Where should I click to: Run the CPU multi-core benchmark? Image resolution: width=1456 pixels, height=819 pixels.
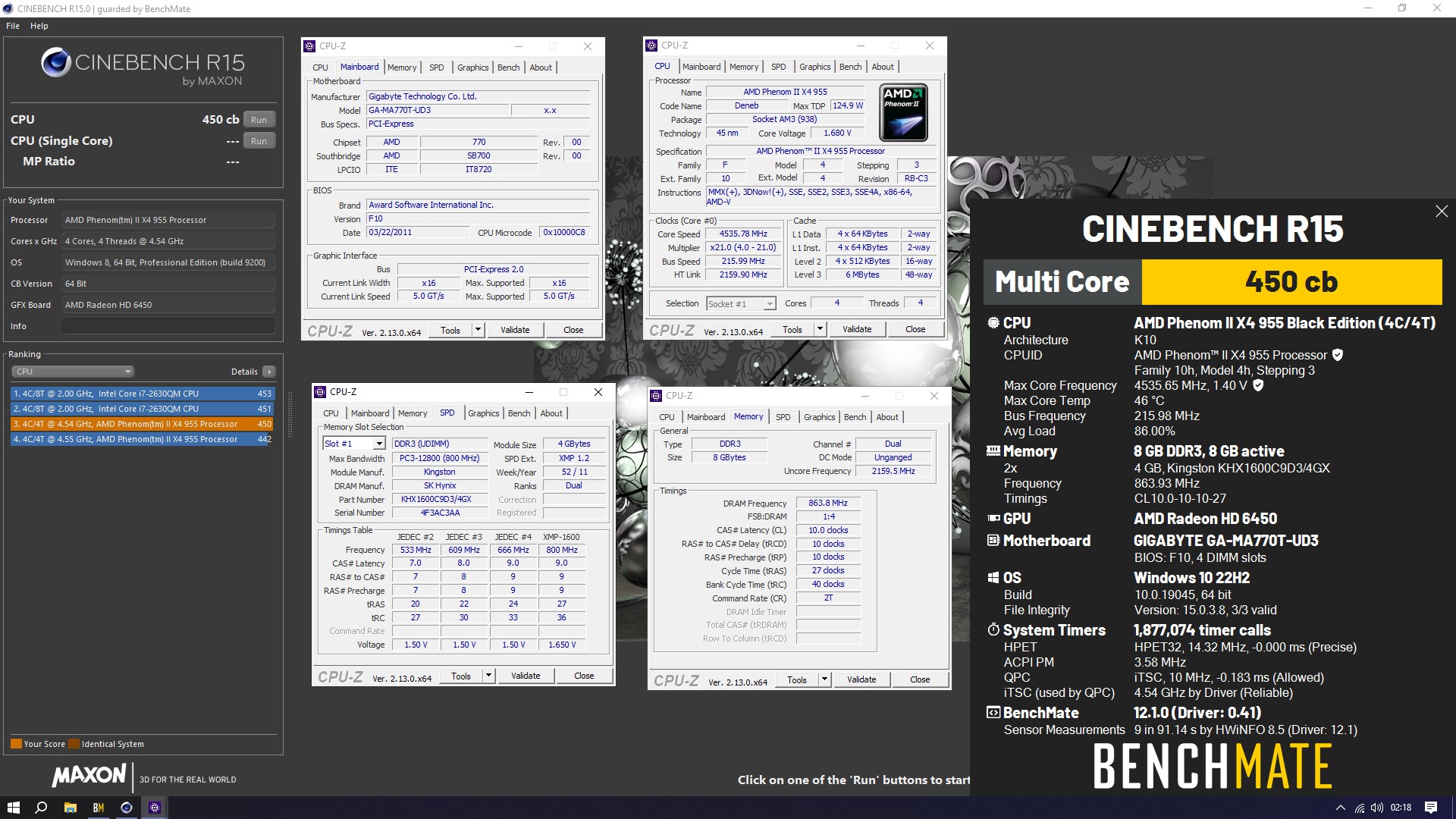[x=259, y=120]
